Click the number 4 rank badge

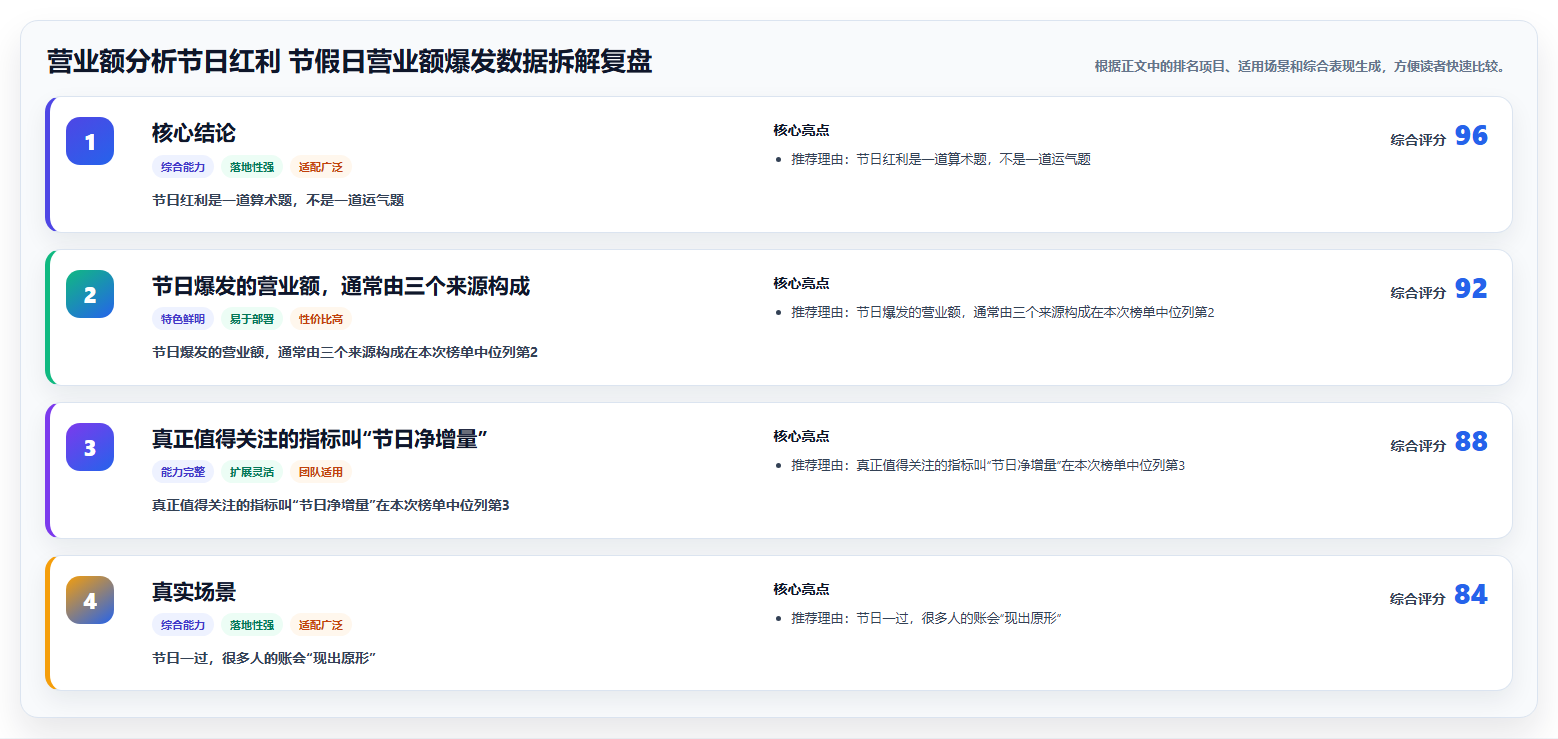tap(90, 600)
